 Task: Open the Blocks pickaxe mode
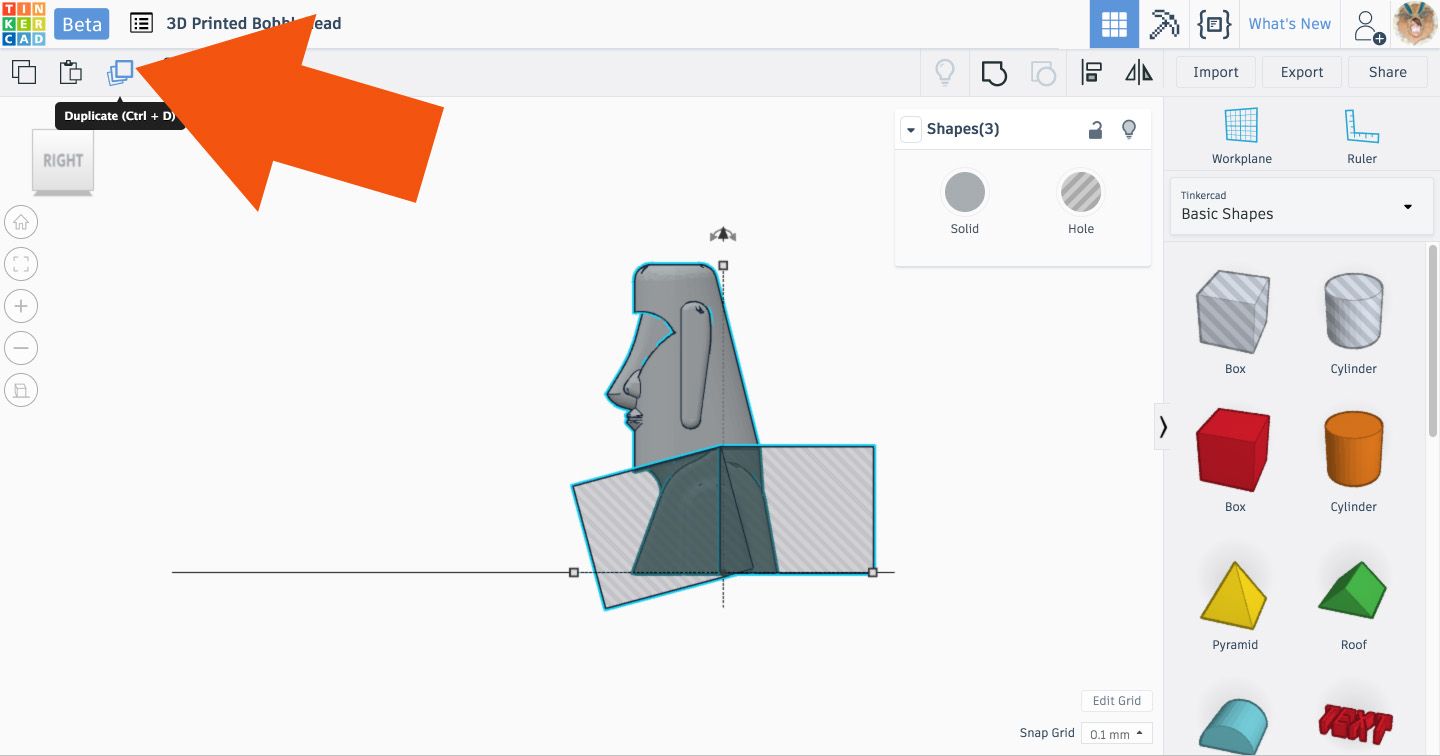point(1164,24)
